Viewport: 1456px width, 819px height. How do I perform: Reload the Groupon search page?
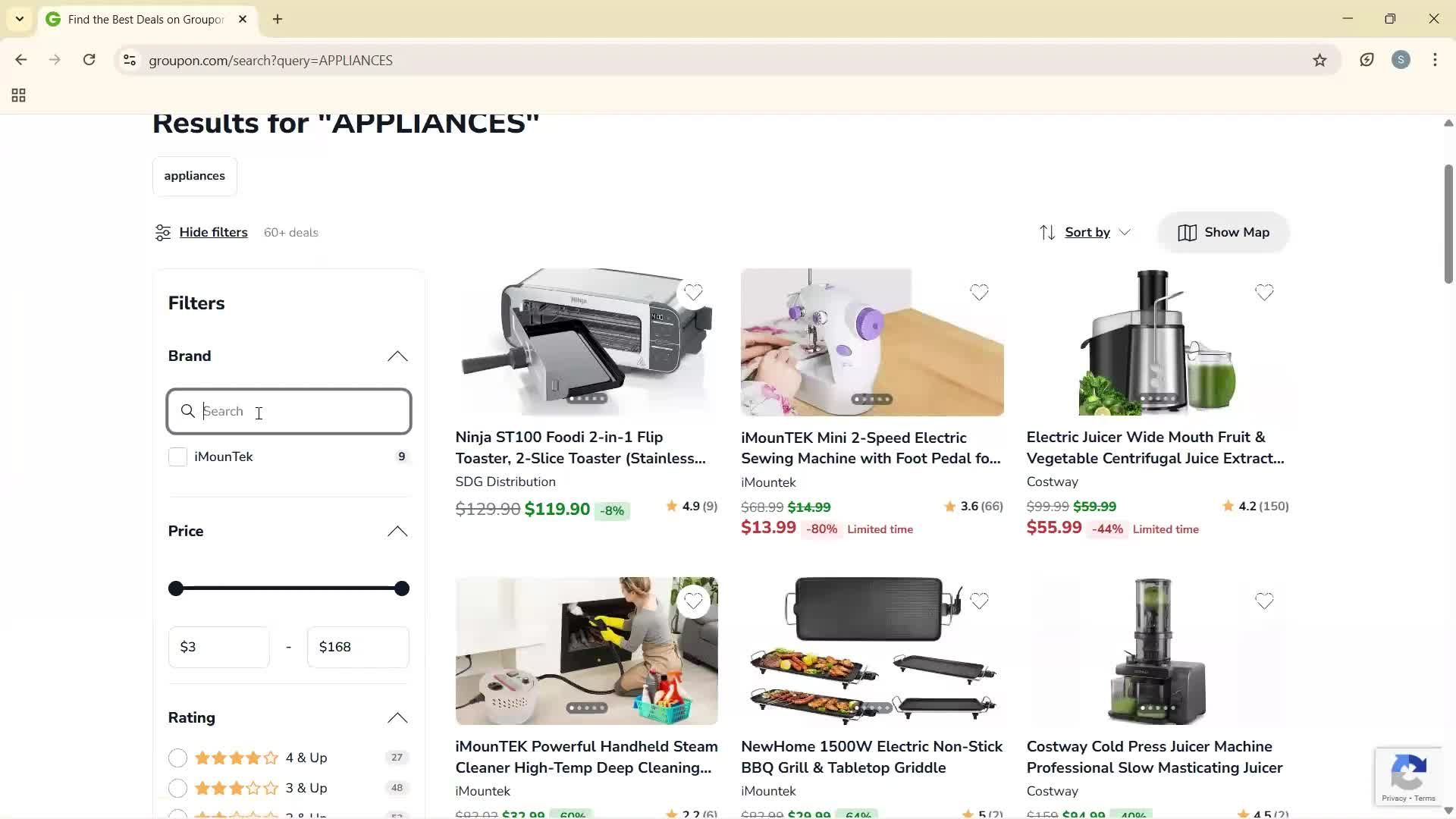[89, 60]
